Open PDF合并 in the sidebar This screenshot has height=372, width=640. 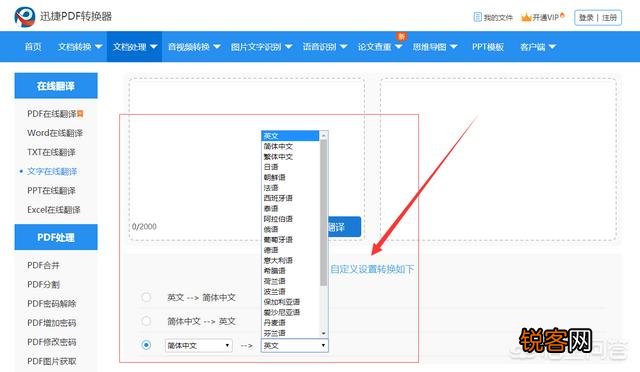[43, 265]
